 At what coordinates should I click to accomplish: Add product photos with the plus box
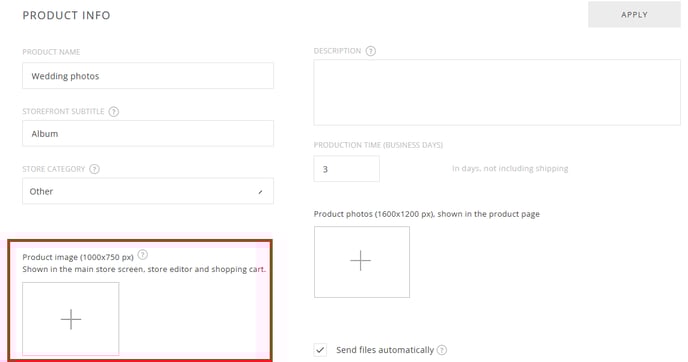(362, 262)
